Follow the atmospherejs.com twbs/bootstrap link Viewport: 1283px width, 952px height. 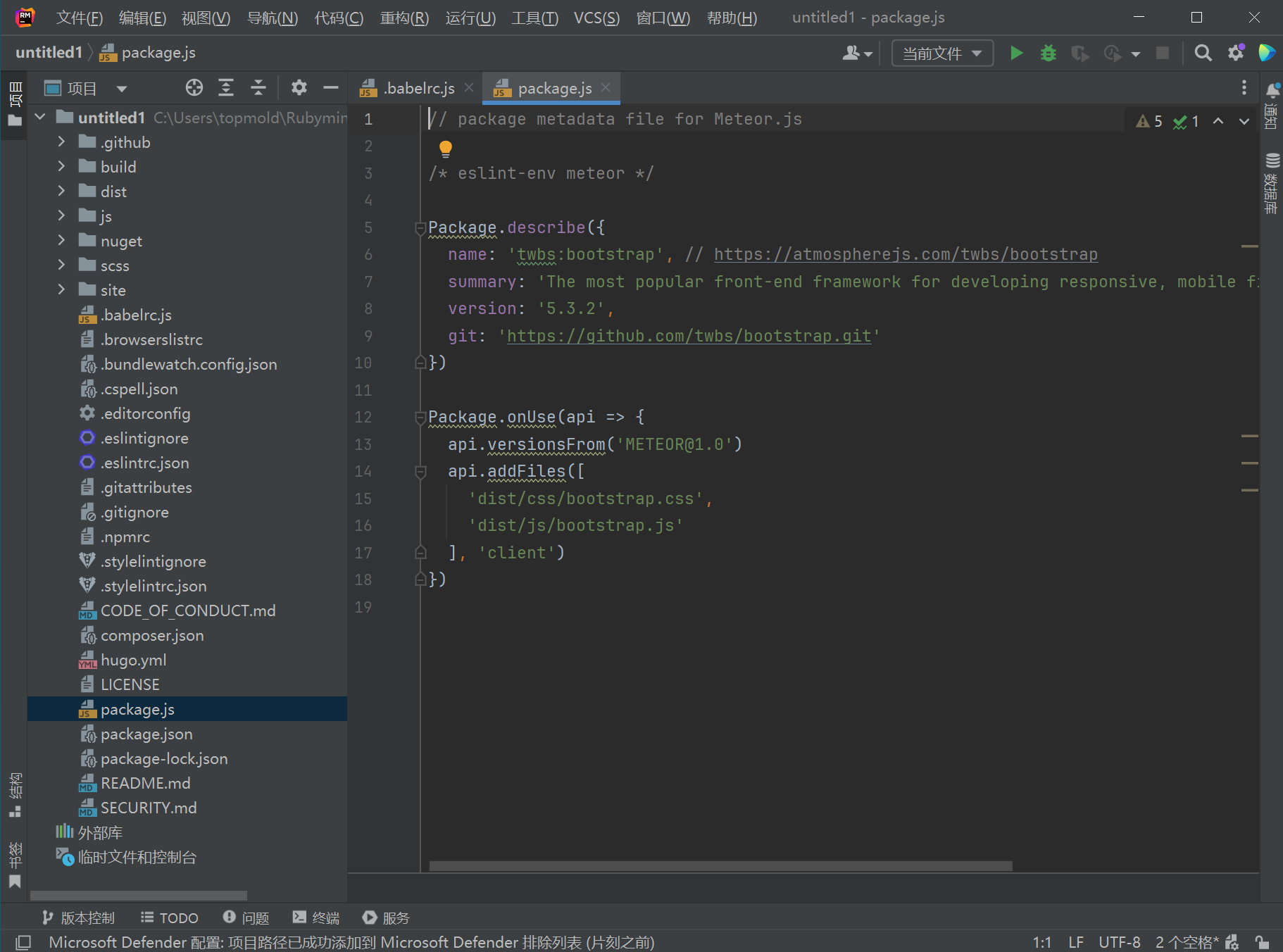pos(906,254)
